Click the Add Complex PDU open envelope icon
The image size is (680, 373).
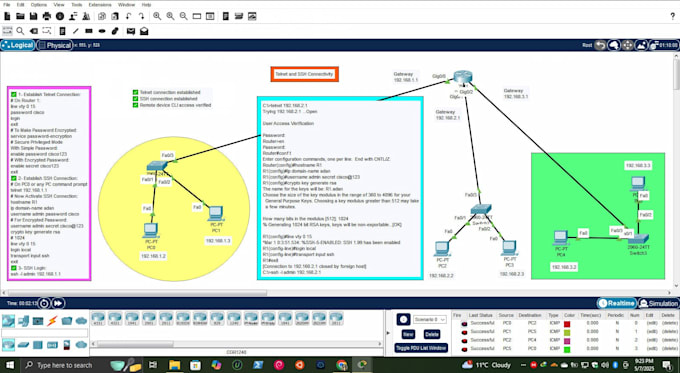pyautogui.click(x=144, y=31)
